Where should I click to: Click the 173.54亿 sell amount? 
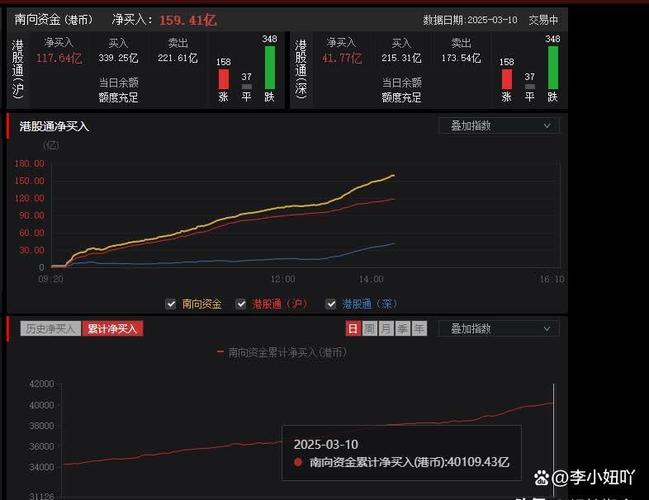pyautogui.click(x=461, y=58)
